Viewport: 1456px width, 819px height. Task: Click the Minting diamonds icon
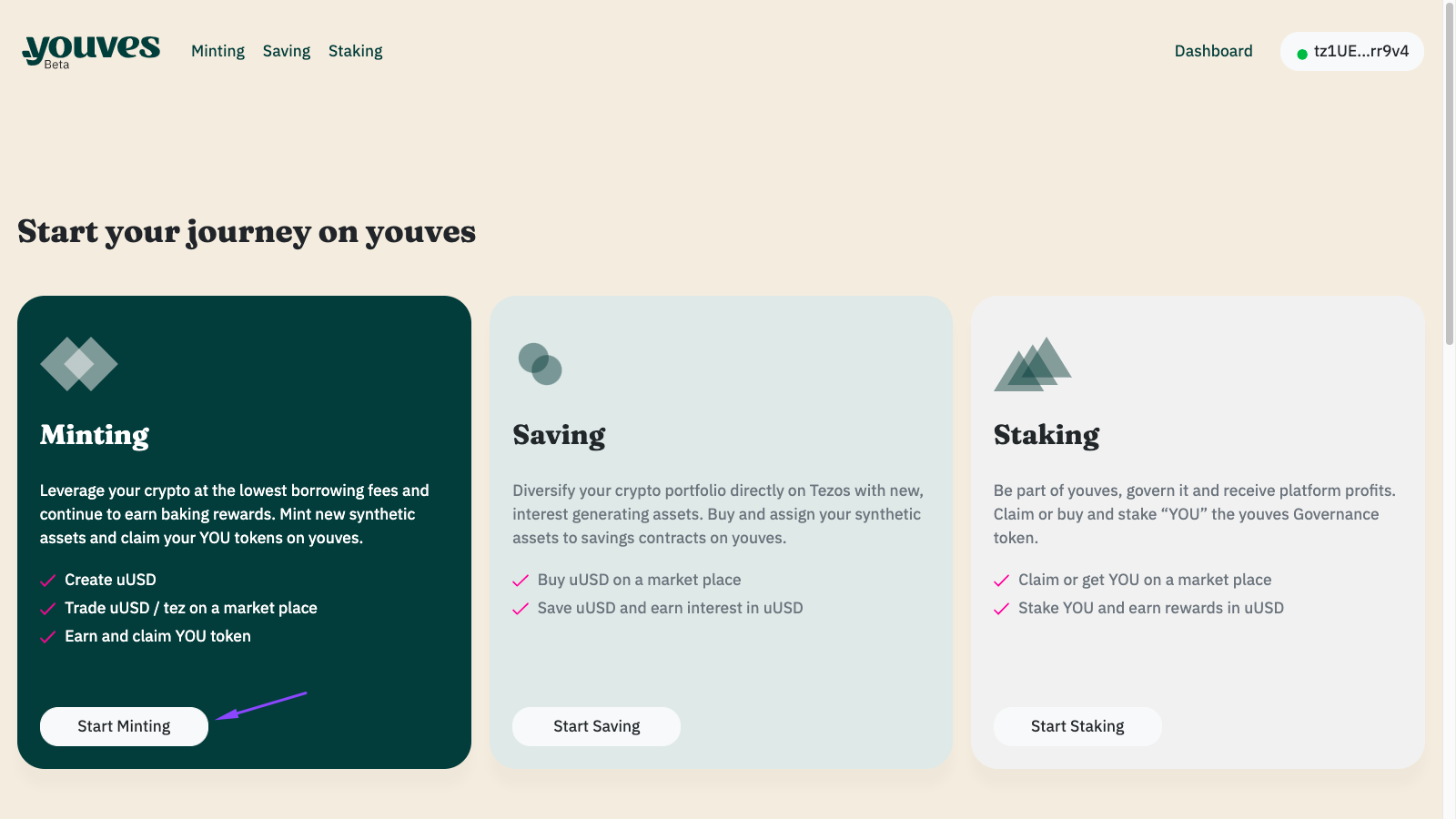pos(79,364)
